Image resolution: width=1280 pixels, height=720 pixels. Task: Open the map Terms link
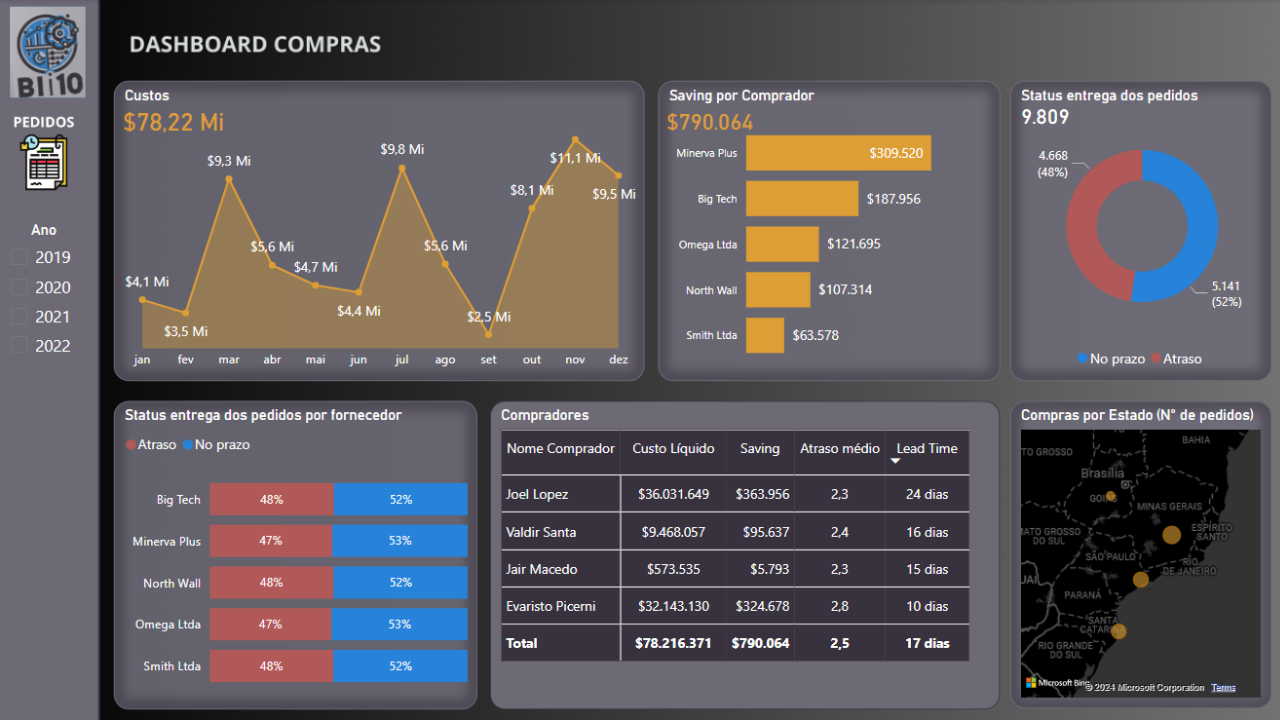pos(1223,688)
